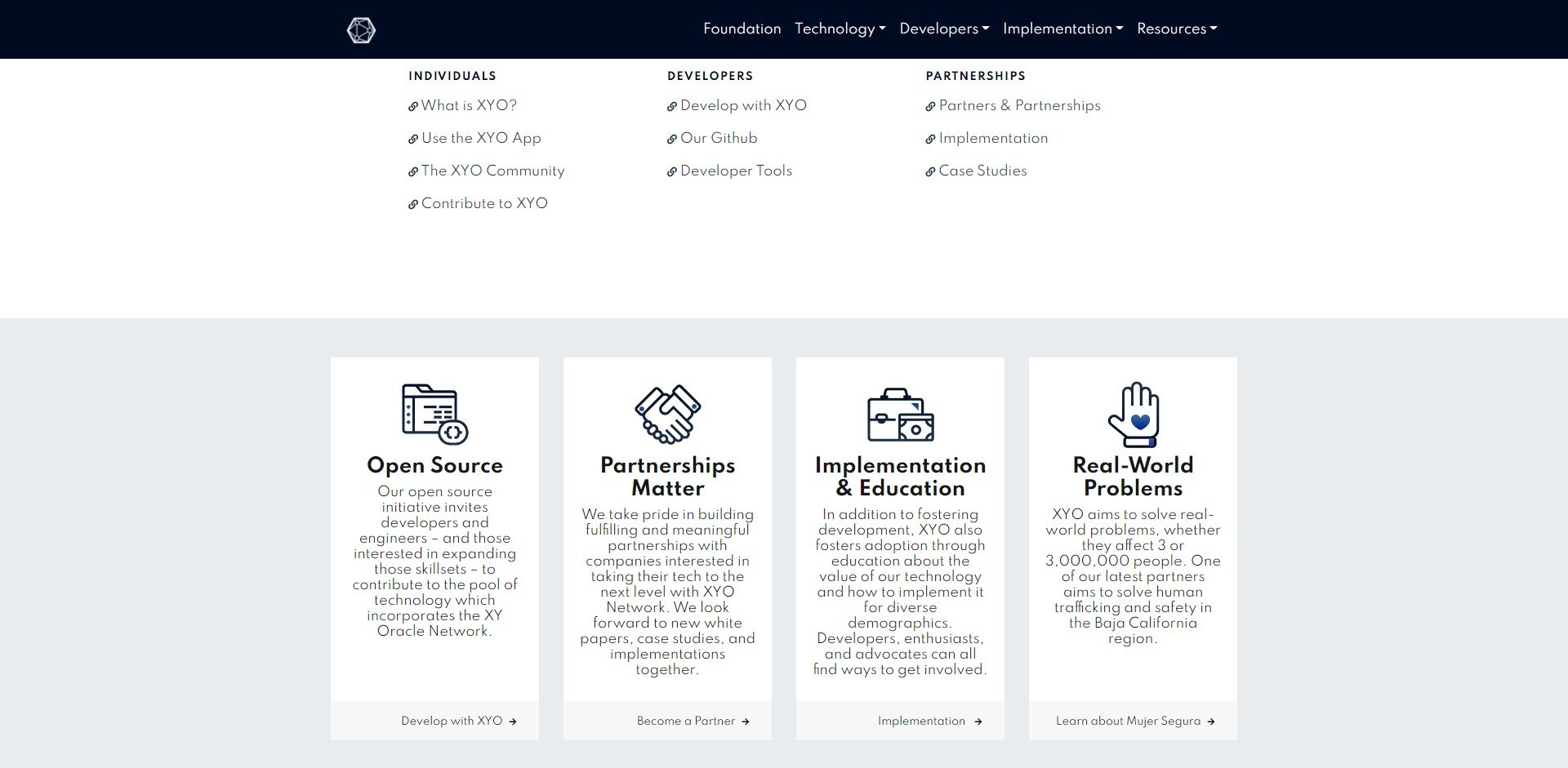The image size is (1568, 768).
Task: Click the 'Real-World Problems' card heading
Action: click(1133, 477)
